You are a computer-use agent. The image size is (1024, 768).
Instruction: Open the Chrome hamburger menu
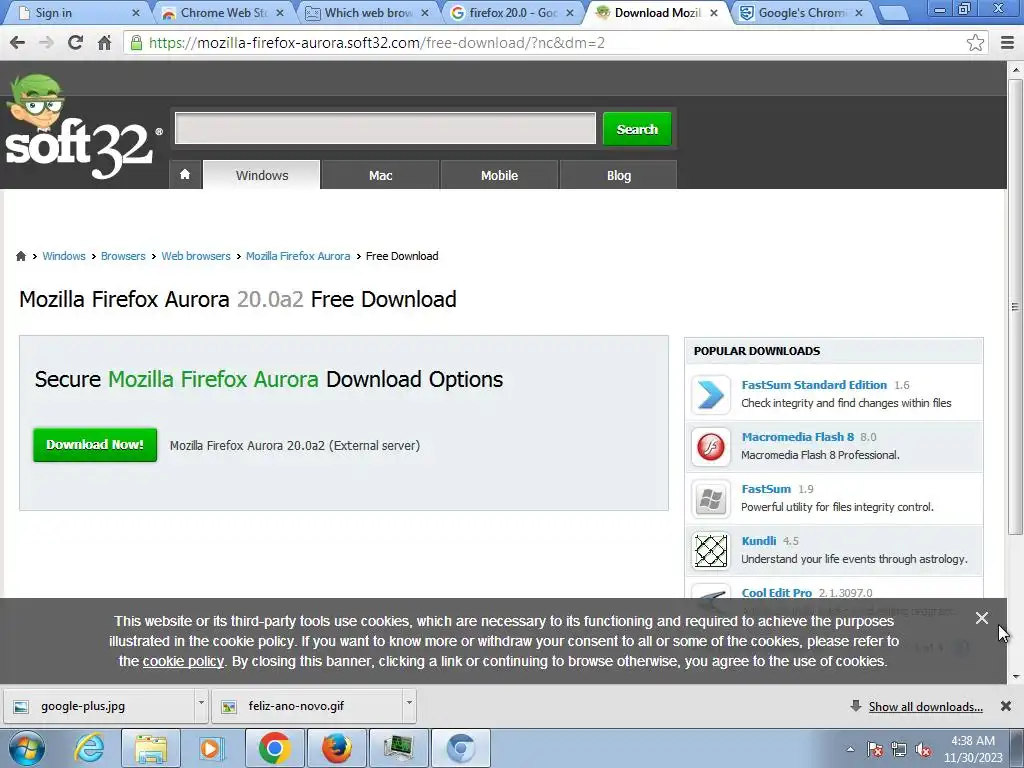point(1008,43)
